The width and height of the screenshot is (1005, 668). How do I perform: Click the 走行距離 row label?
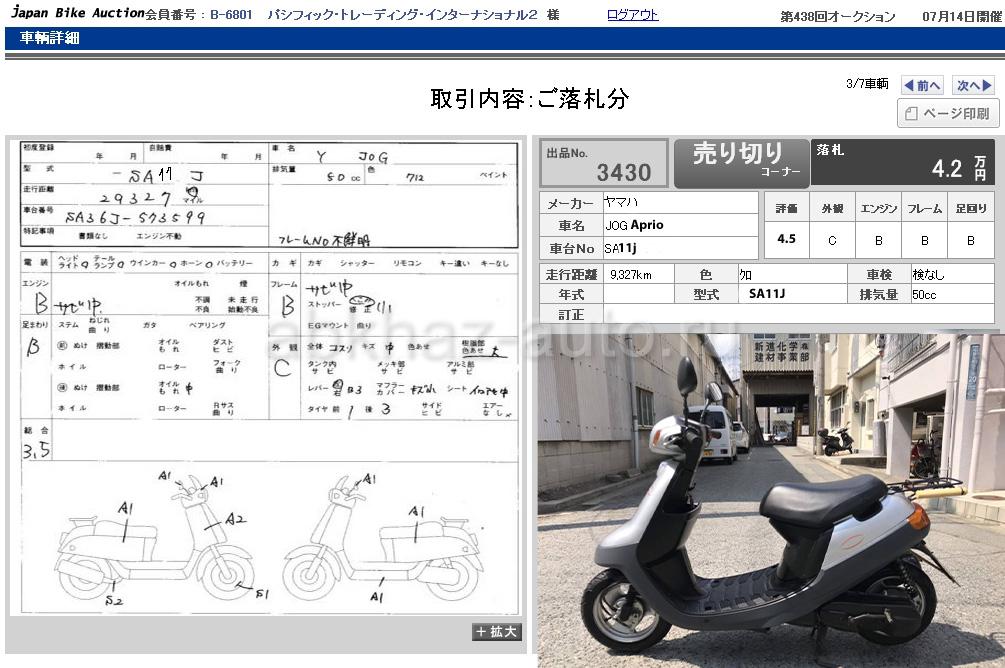pyautogui.click(x=571, y=274)
